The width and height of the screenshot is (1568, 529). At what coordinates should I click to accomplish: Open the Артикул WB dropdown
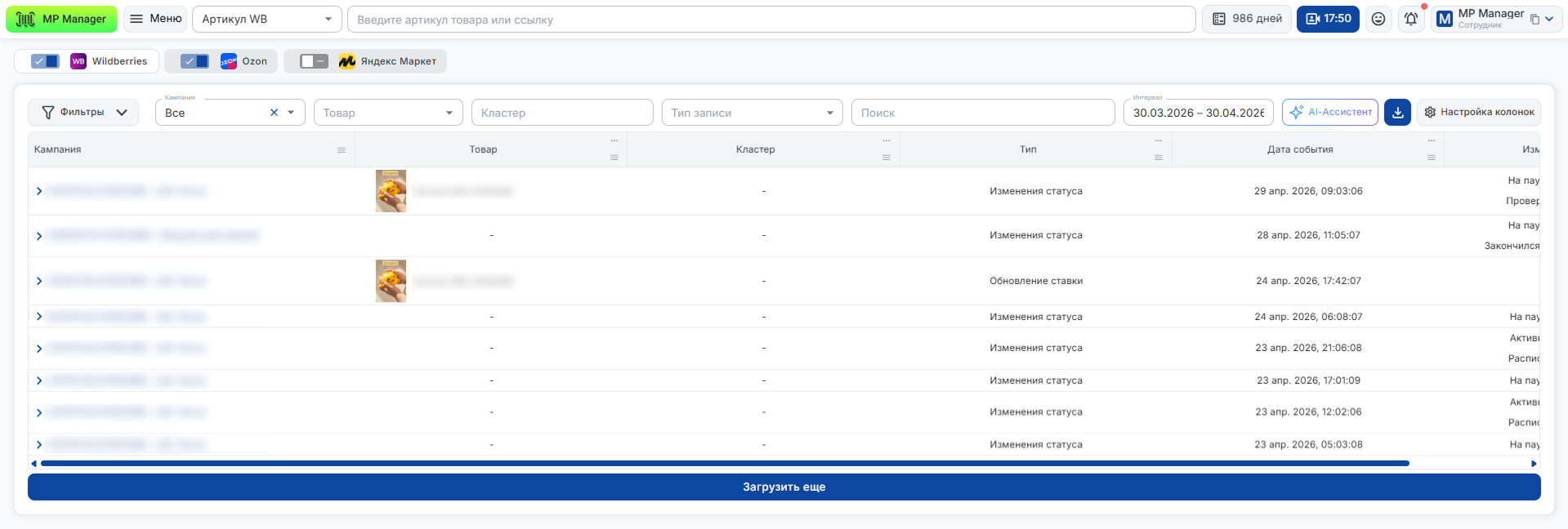(267, 19)
